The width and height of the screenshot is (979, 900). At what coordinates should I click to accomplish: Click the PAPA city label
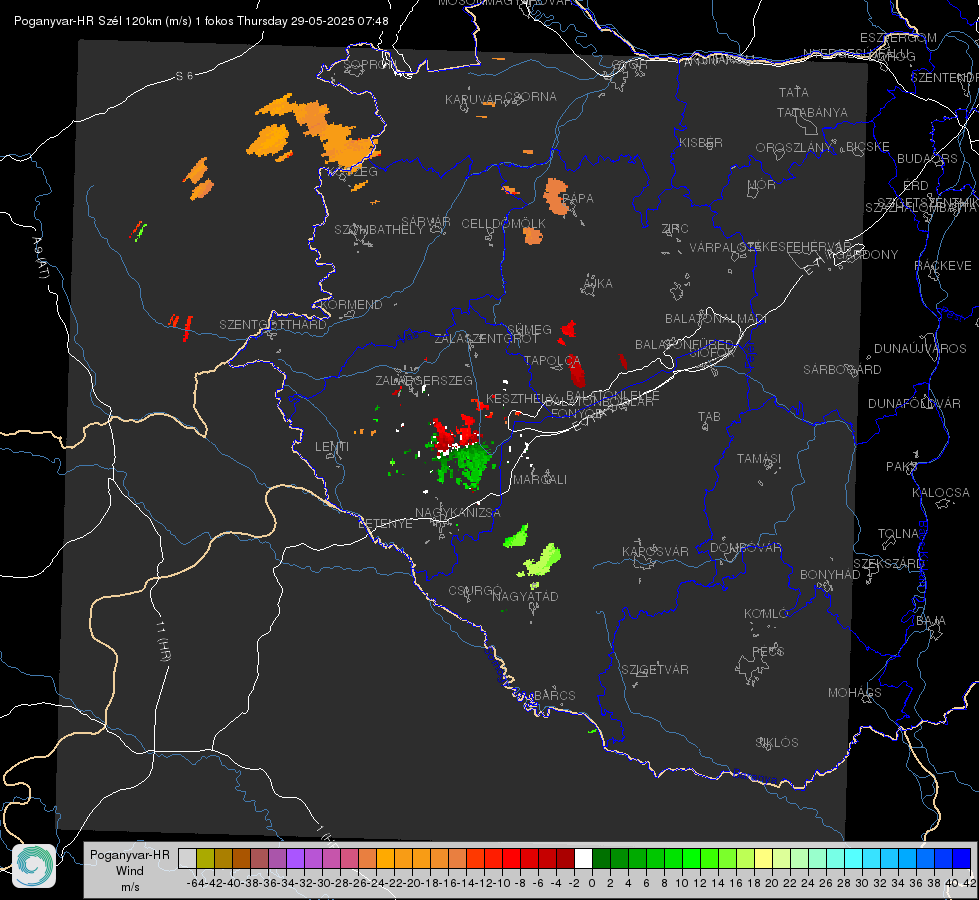click(578, 199)
